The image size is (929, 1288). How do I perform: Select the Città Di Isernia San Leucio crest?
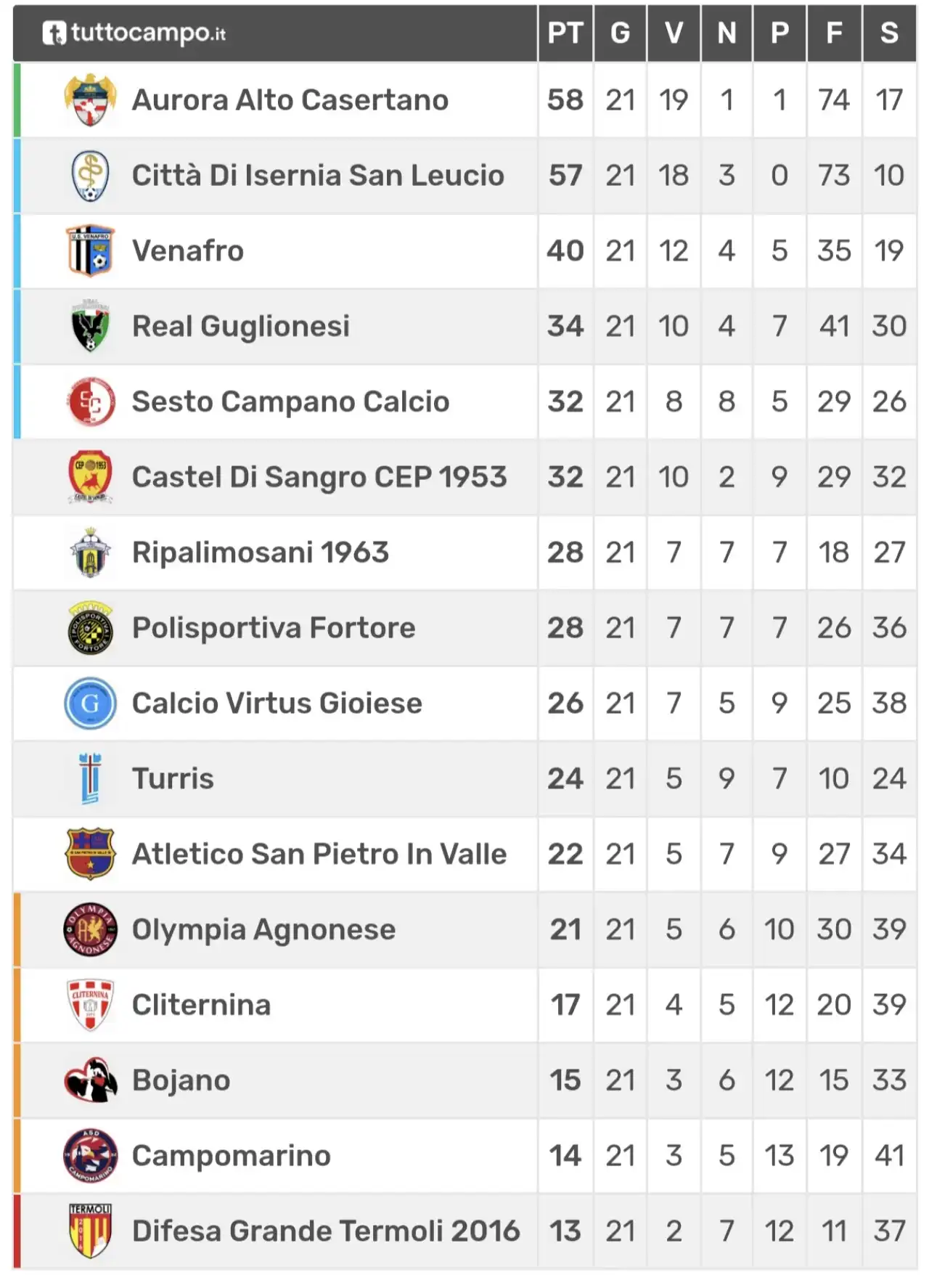pos(90,176)
